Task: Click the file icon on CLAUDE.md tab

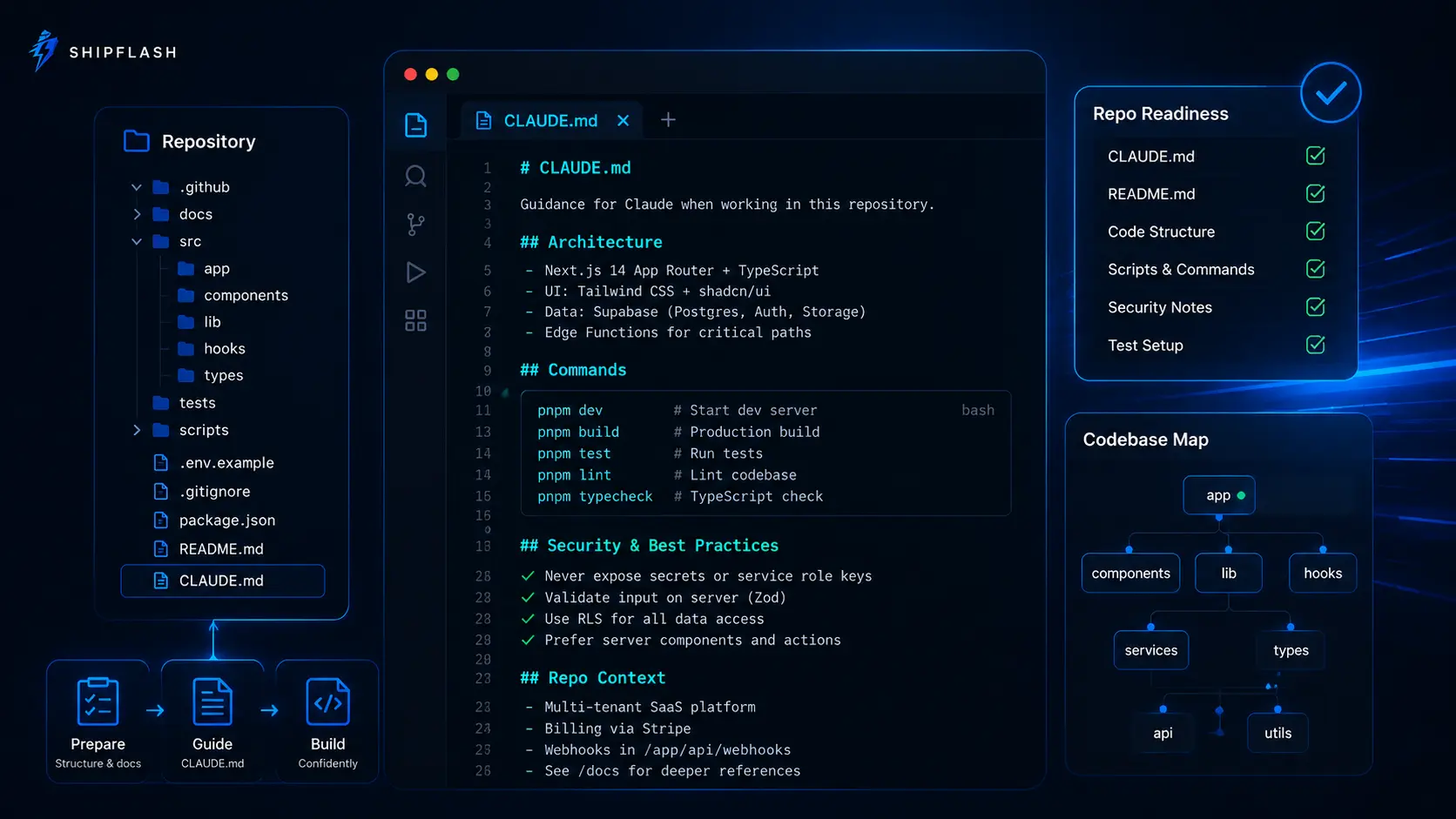Action: point(483,120)
